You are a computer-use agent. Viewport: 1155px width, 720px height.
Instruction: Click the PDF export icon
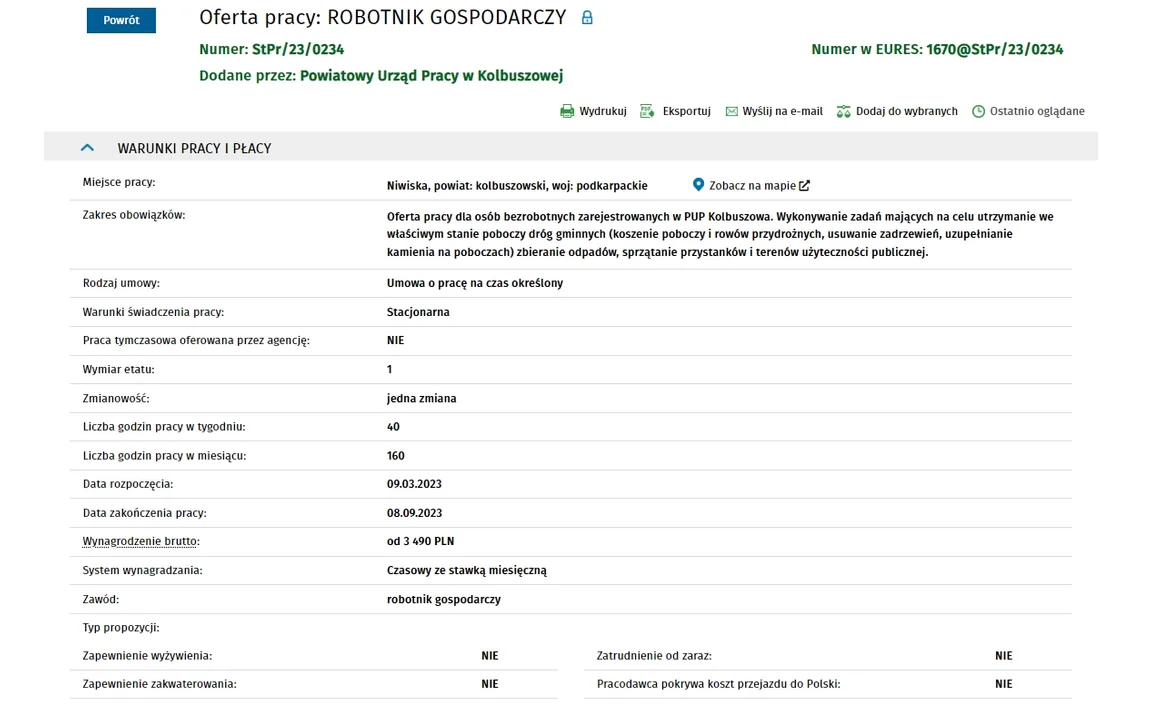[647, 111]
